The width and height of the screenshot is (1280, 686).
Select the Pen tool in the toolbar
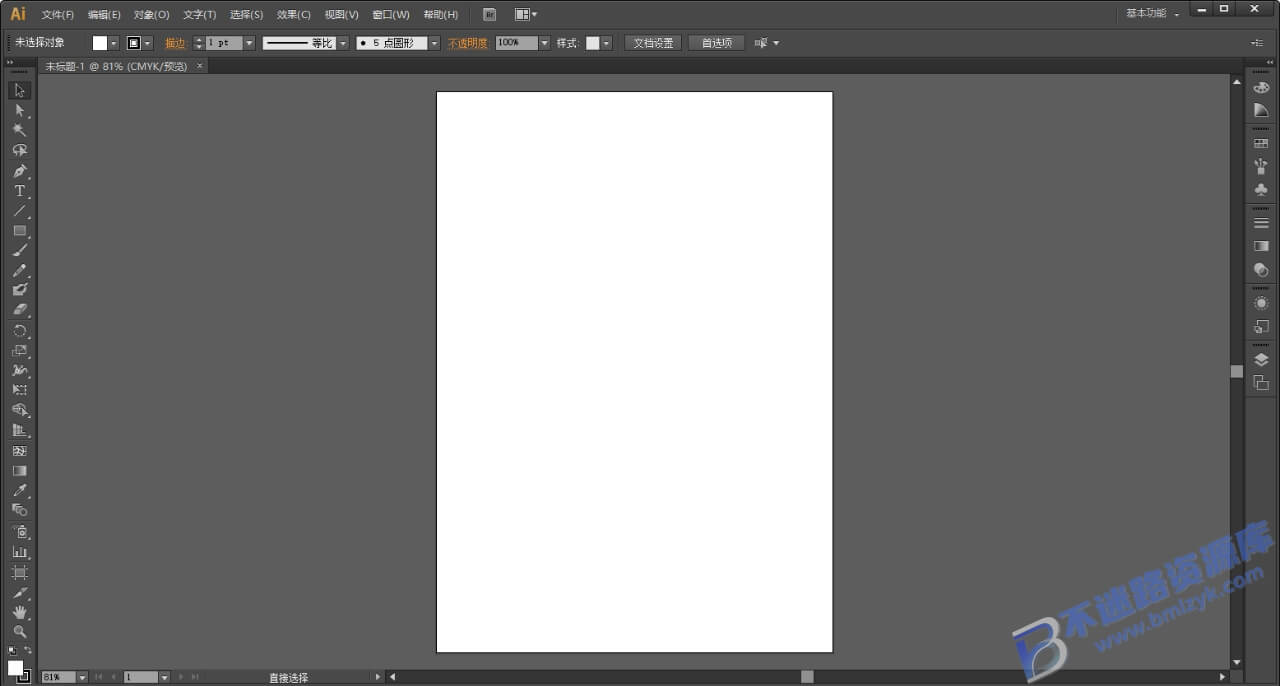[x=20, y=170]
